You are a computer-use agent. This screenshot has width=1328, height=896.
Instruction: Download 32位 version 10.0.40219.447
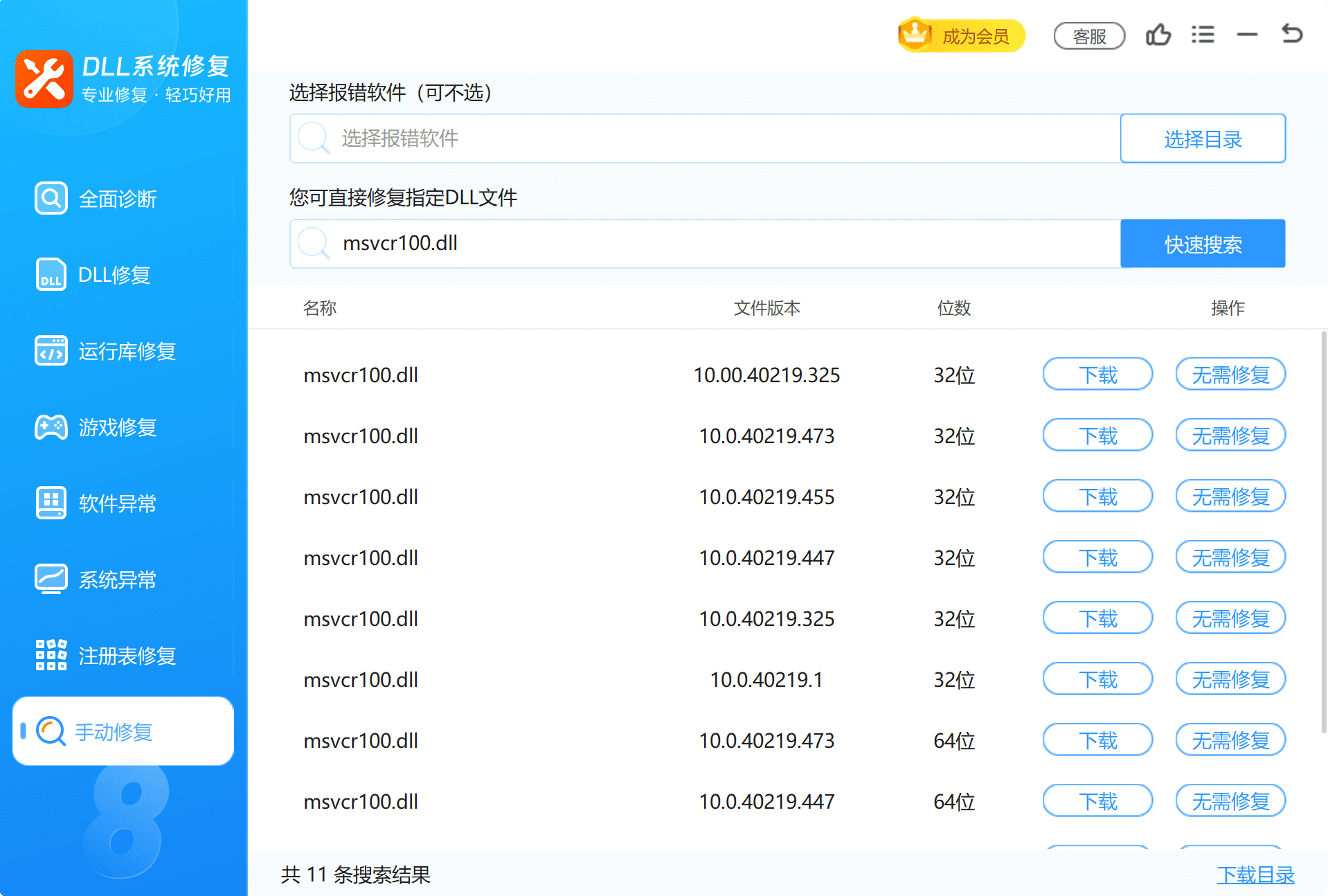(1097, 557)
